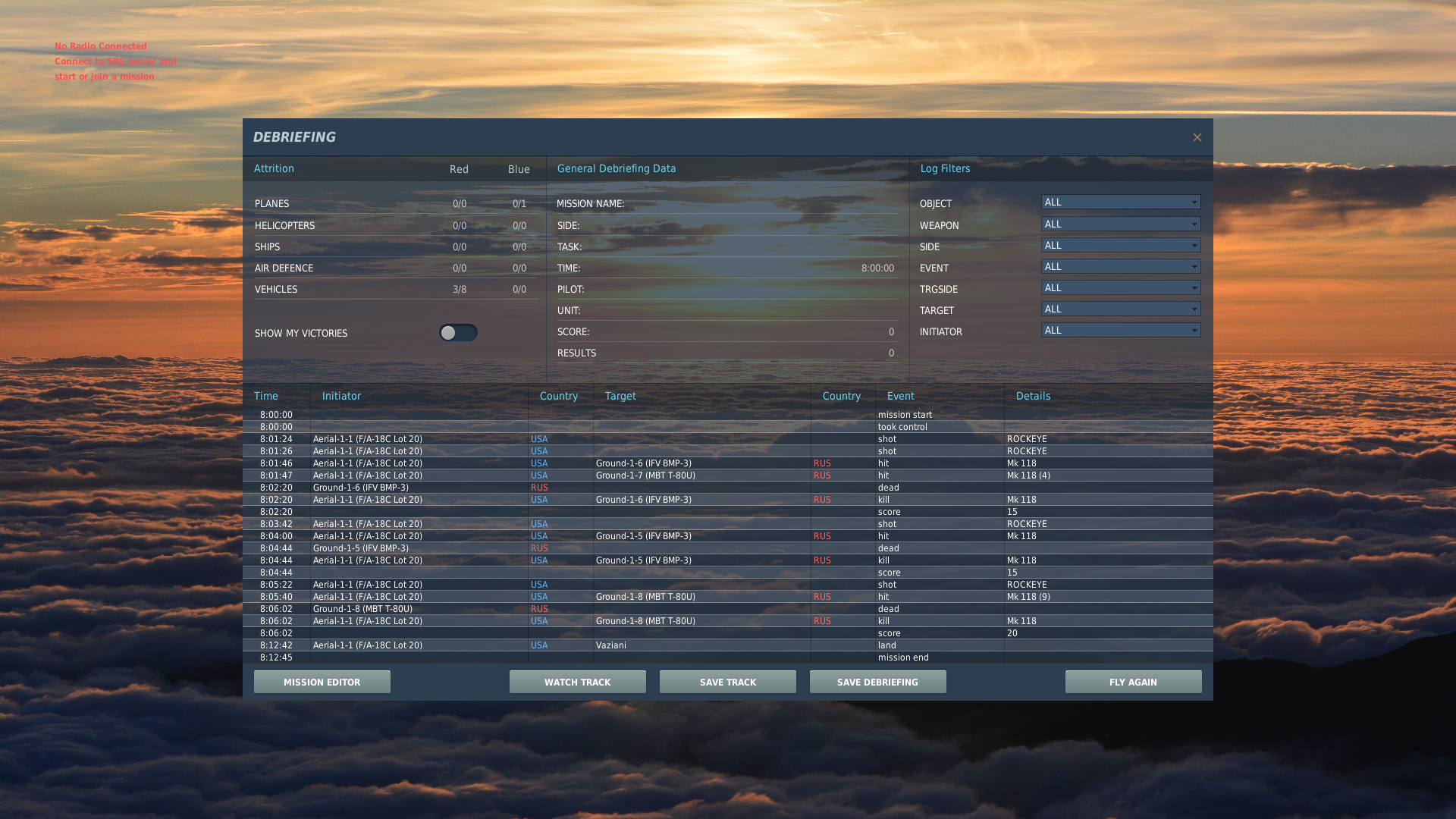Select the kill event for Ground-1-6 (IFV BMP-3)
Viewport: 1456px width, 819px height.
point(728,500)
